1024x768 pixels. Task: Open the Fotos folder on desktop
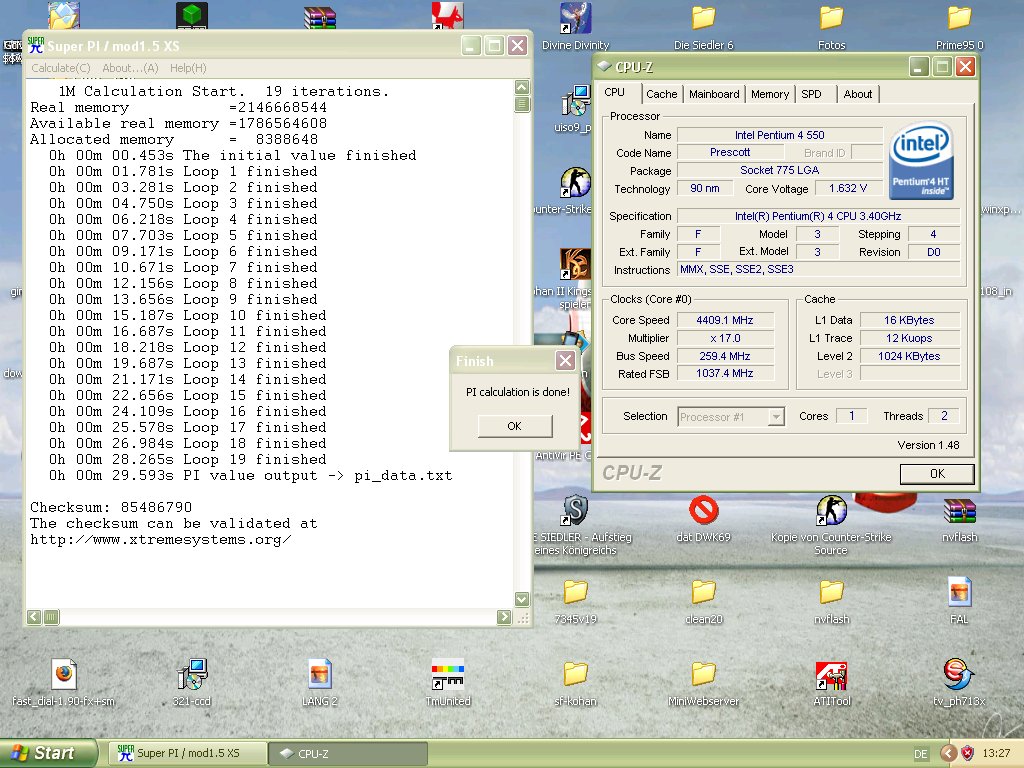(831, 18)
